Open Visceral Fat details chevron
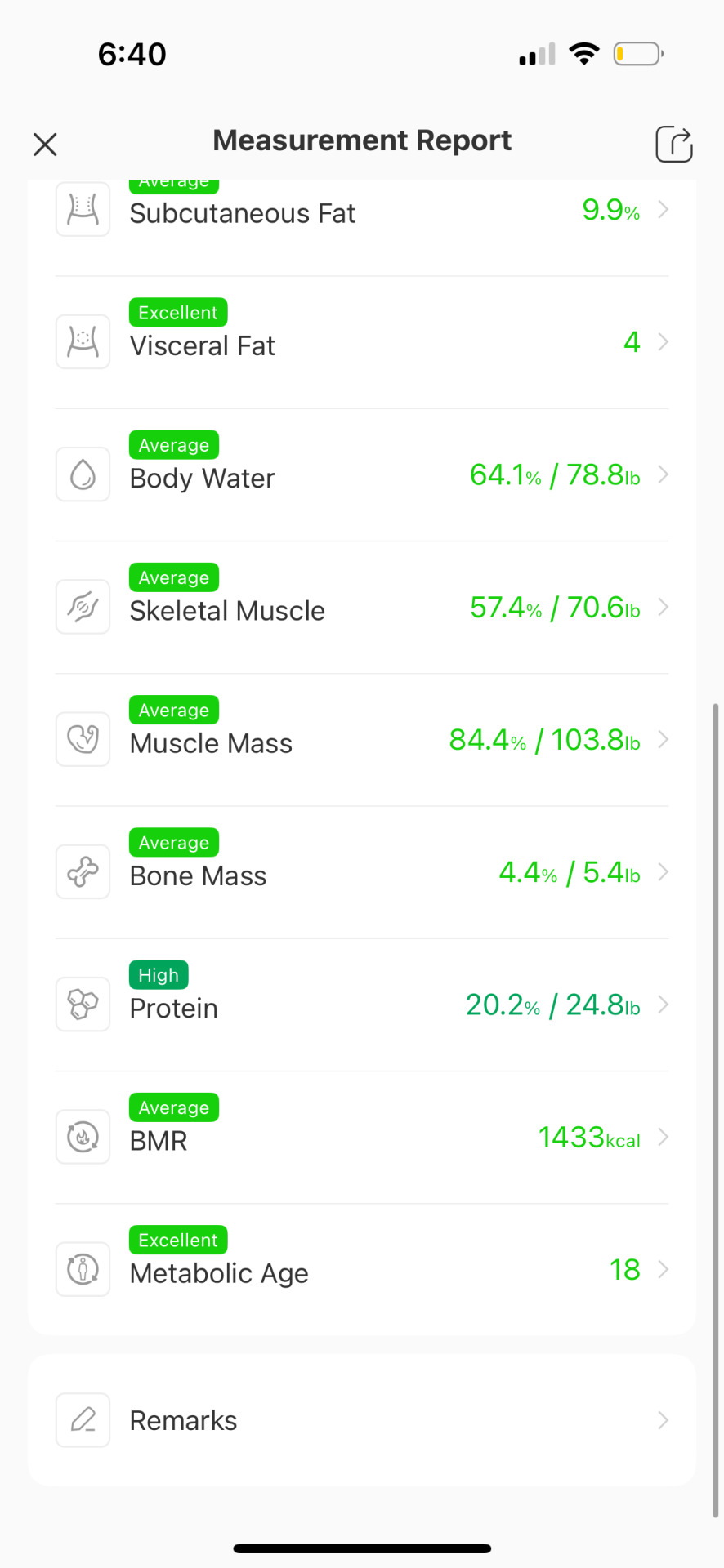The image size is (724, 1568). click(664, 341)
